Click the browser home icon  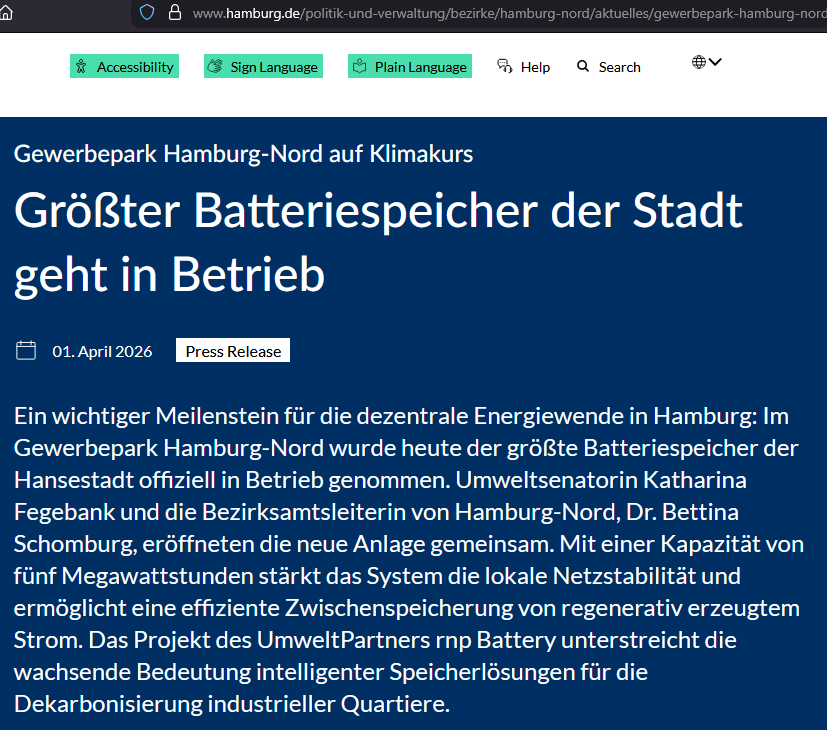[x=5, y=13]
